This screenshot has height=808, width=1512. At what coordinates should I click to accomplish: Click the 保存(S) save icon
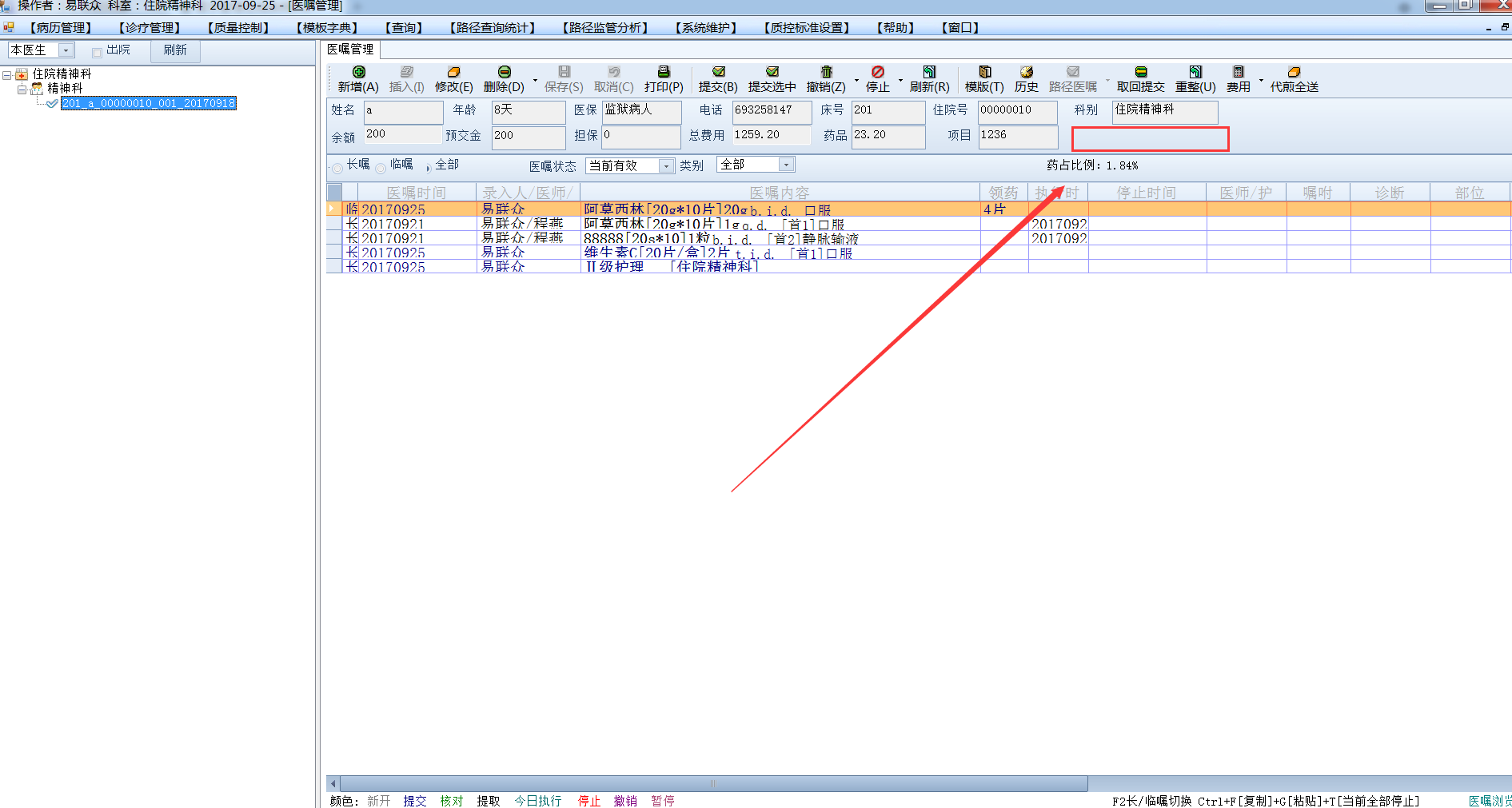tap(564, 72)
